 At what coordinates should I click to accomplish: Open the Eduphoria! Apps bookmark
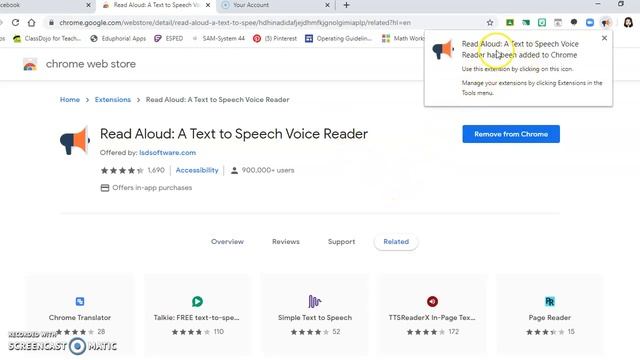[x=118, y=38]
